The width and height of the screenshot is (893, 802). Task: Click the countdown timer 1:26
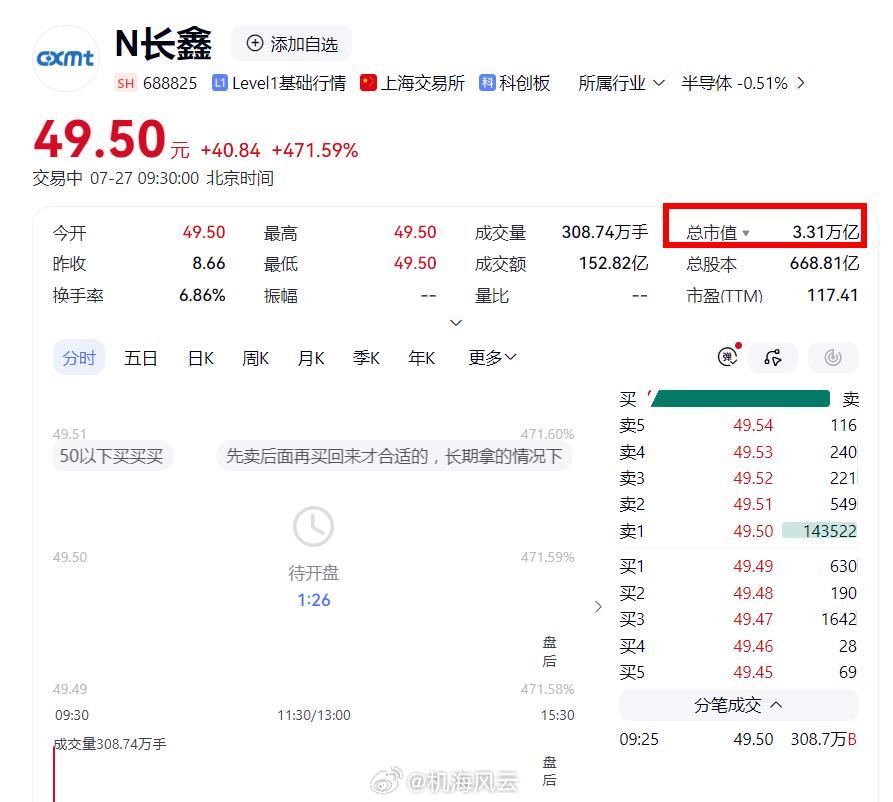pyautogui.click(x=313, y=600)
